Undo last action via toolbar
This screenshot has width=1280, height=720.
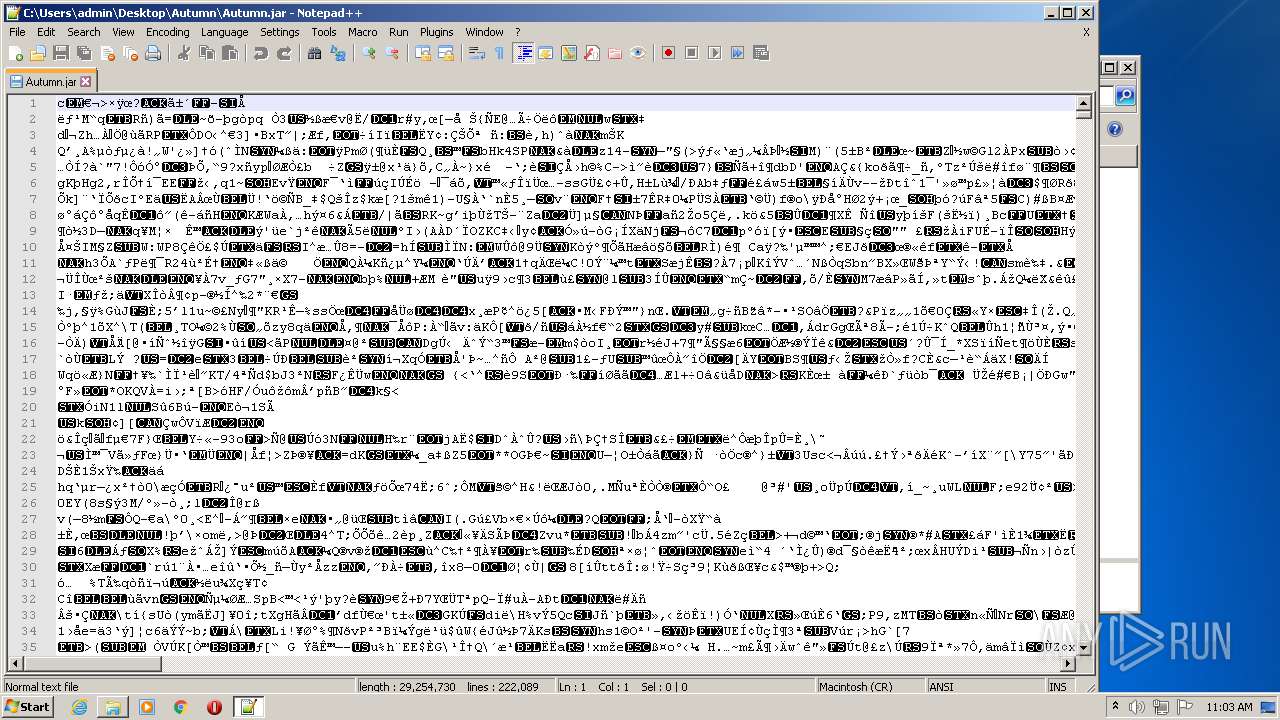coord(260,53)
